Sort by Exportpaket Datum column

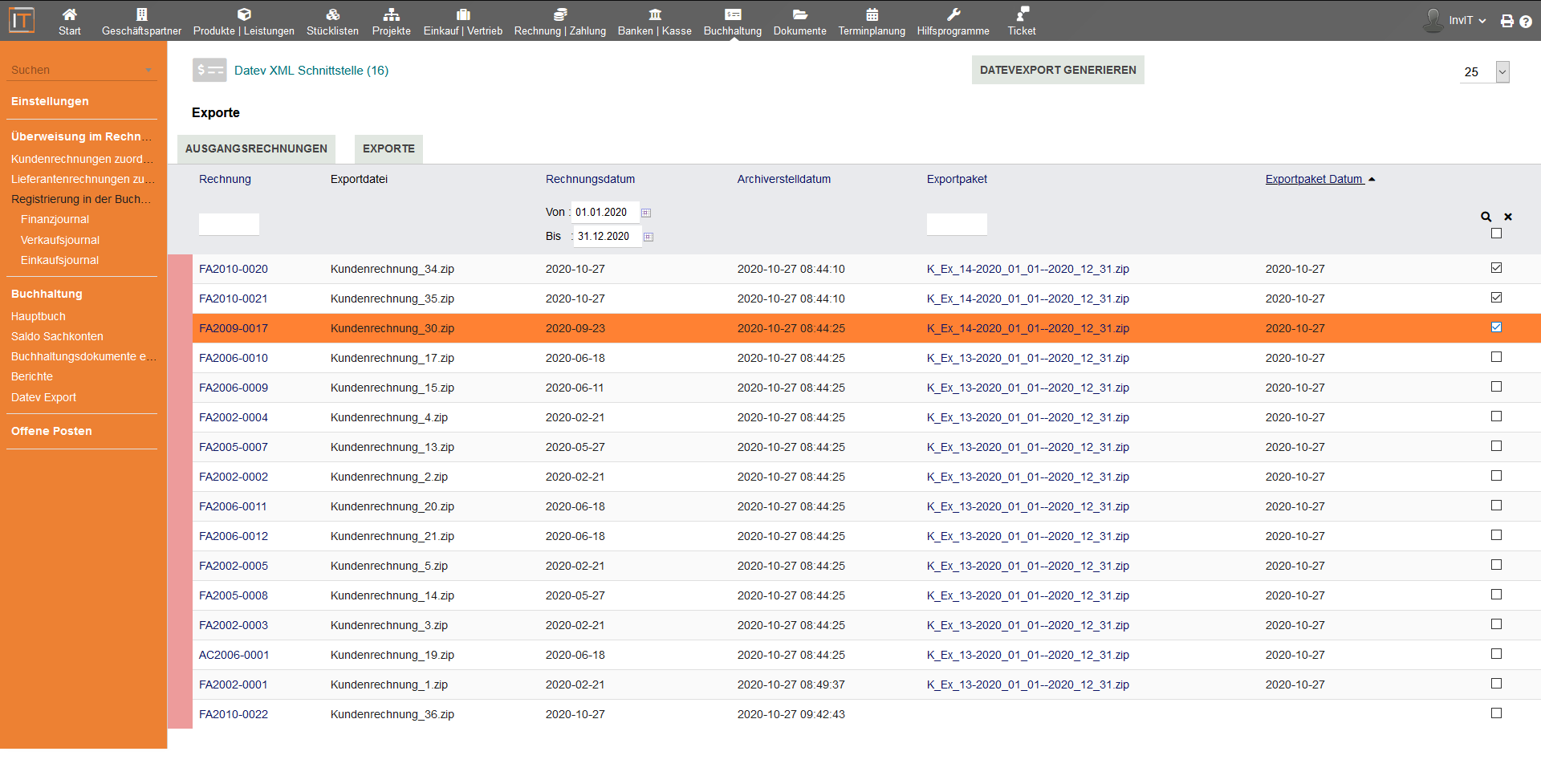1314,179
